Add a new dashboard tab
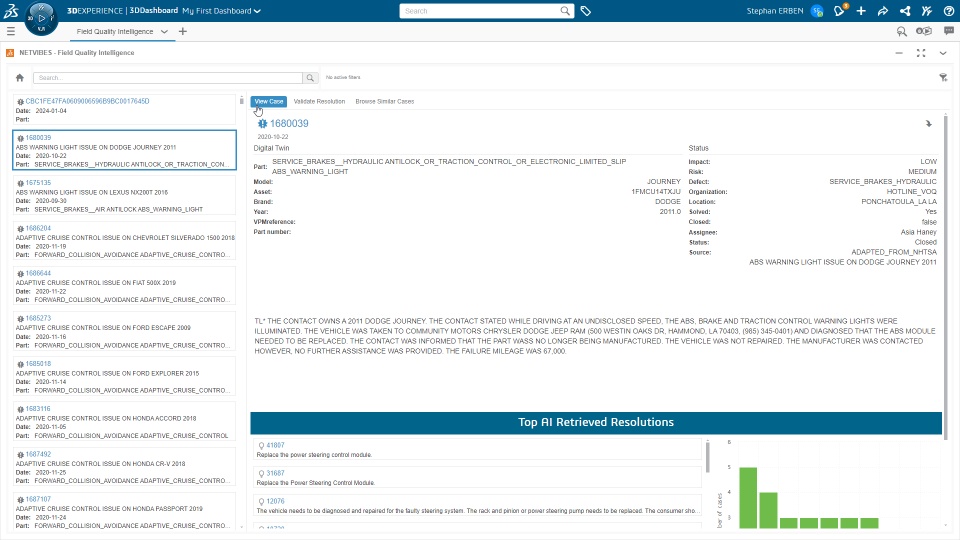 pyautogui.click(x=182, y=31)
